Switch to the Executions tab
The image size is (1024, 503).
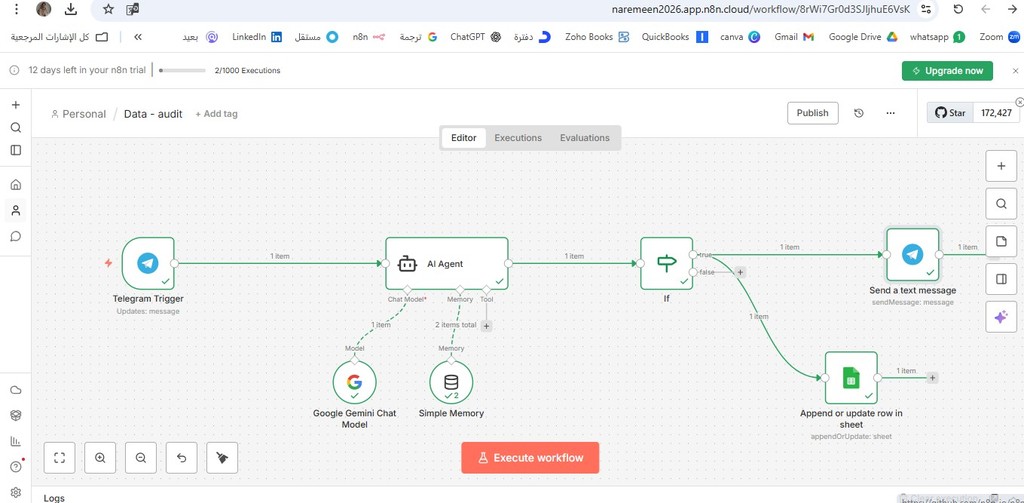[518, 138]
